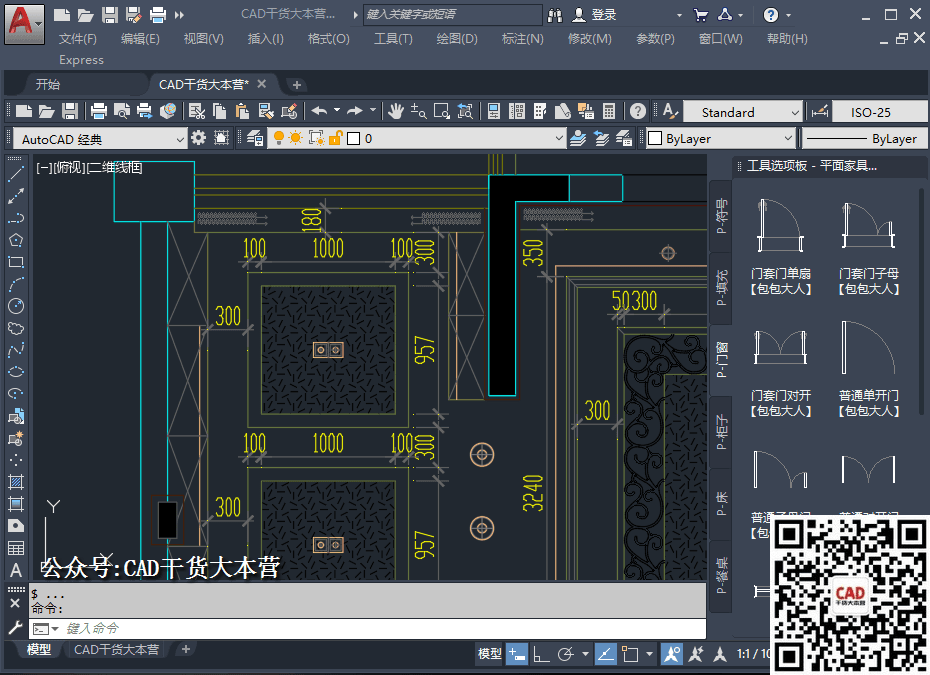Click the Zoom Window icon
The width and height of the screenshot is (930, 675).
pos(441,111)
